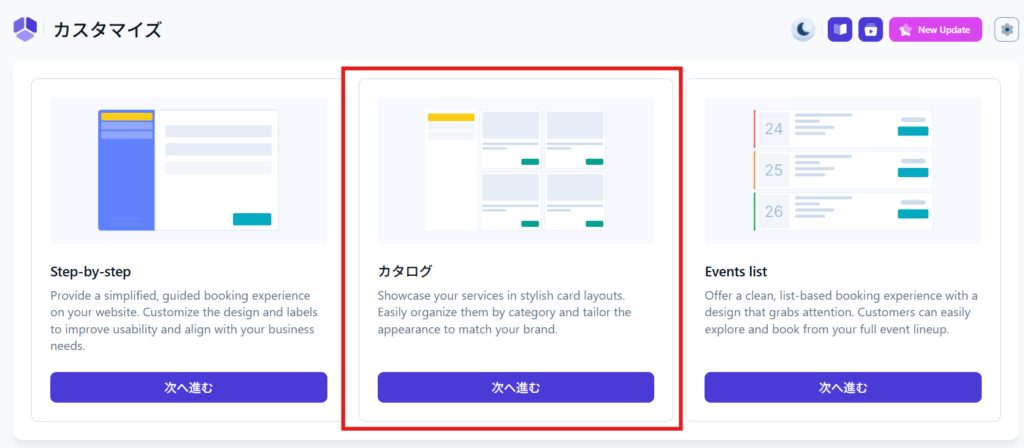
Task: Select the Events list layout preview image
Action: (842, 170)
